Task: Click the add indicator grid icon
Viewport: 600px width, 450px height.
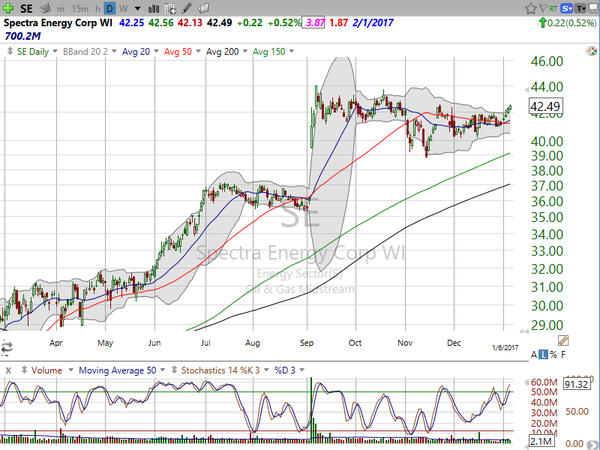Action: click(x=170, y=8)
